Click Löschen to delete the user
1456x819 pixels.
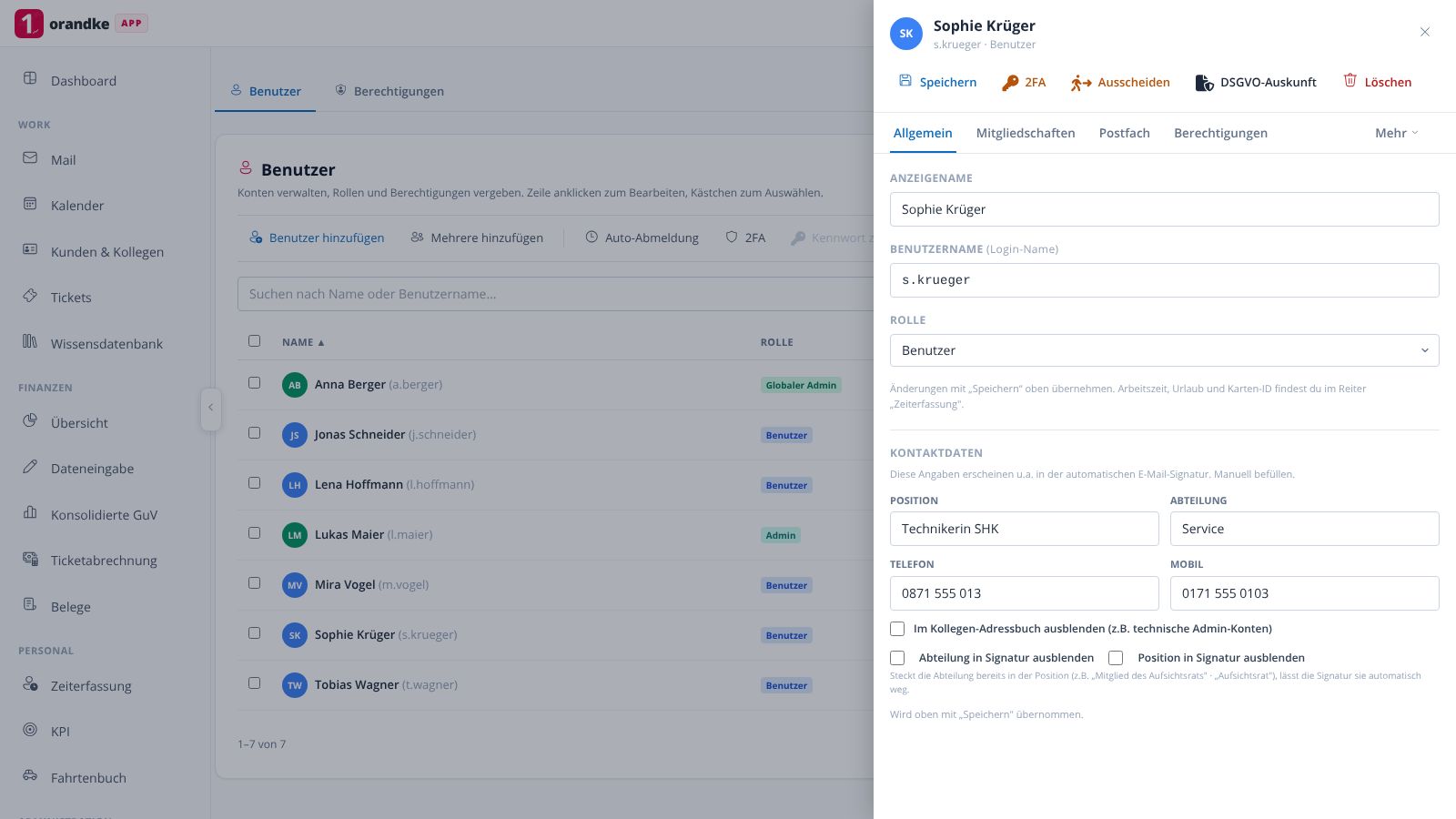click(1378, 82)
